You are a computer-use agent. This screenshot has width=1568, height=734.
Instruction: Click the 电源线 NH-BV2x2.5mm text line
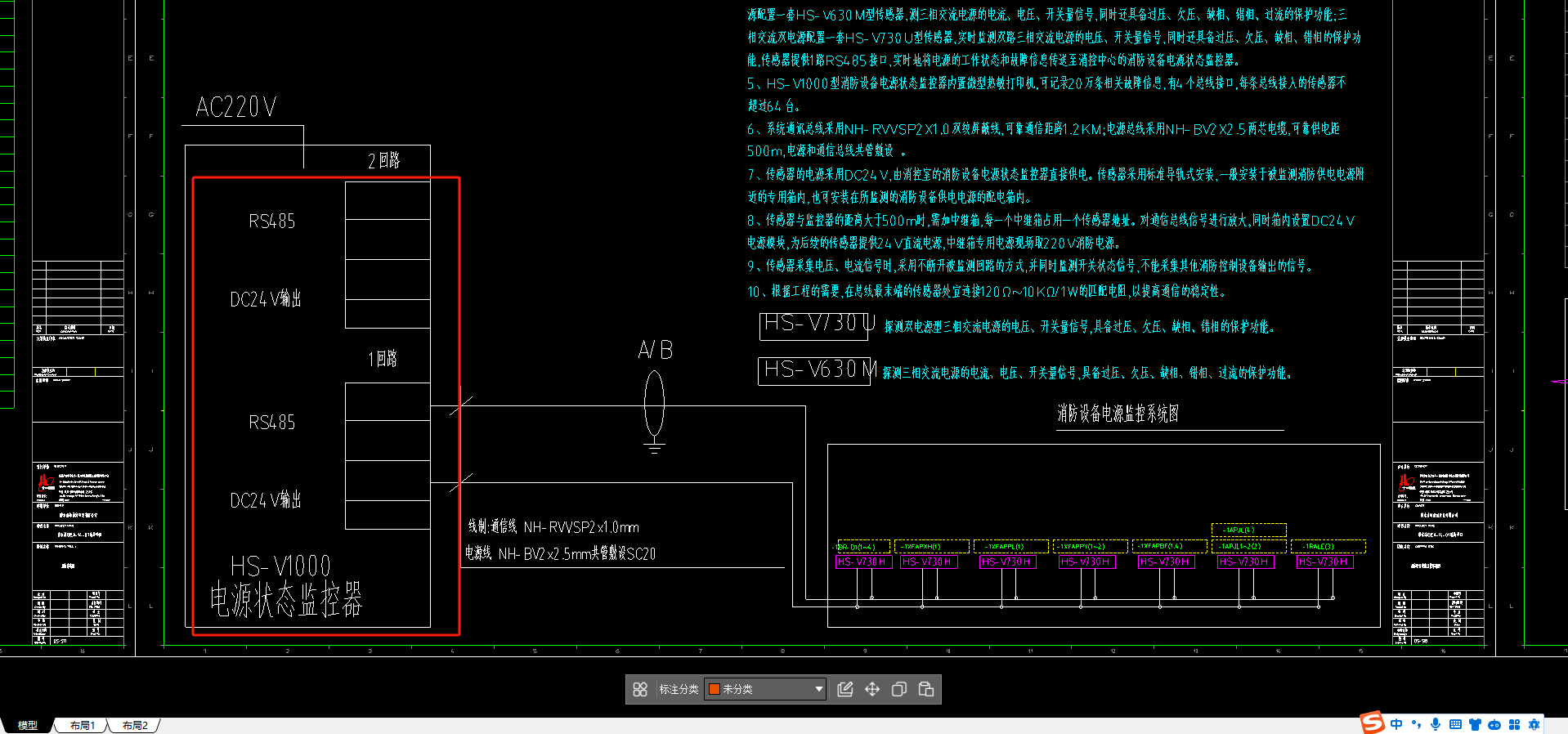pos(560,553)
